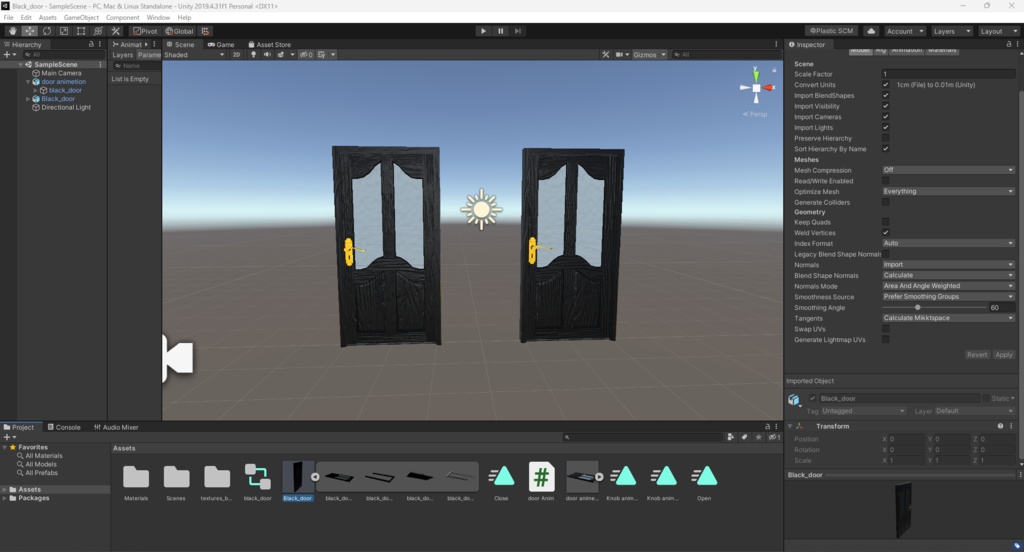Toggle hidden objects visibility counter in Scene view
This screenshot has width=1024, height=552.
(x=306, y=55)
